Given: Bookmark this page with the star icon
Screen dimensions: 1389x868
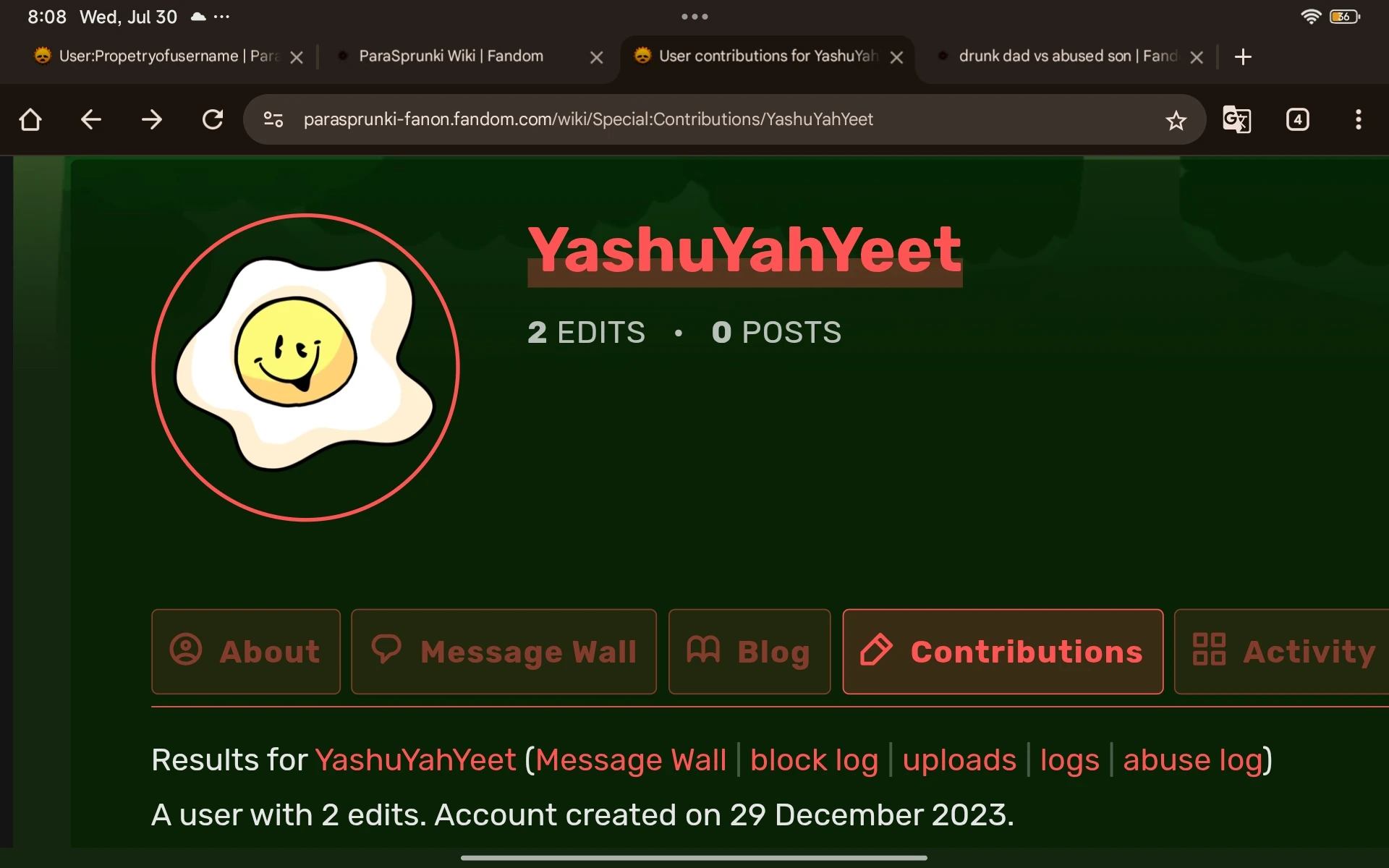Looking at the screenshot, I should coord(1176,120).
